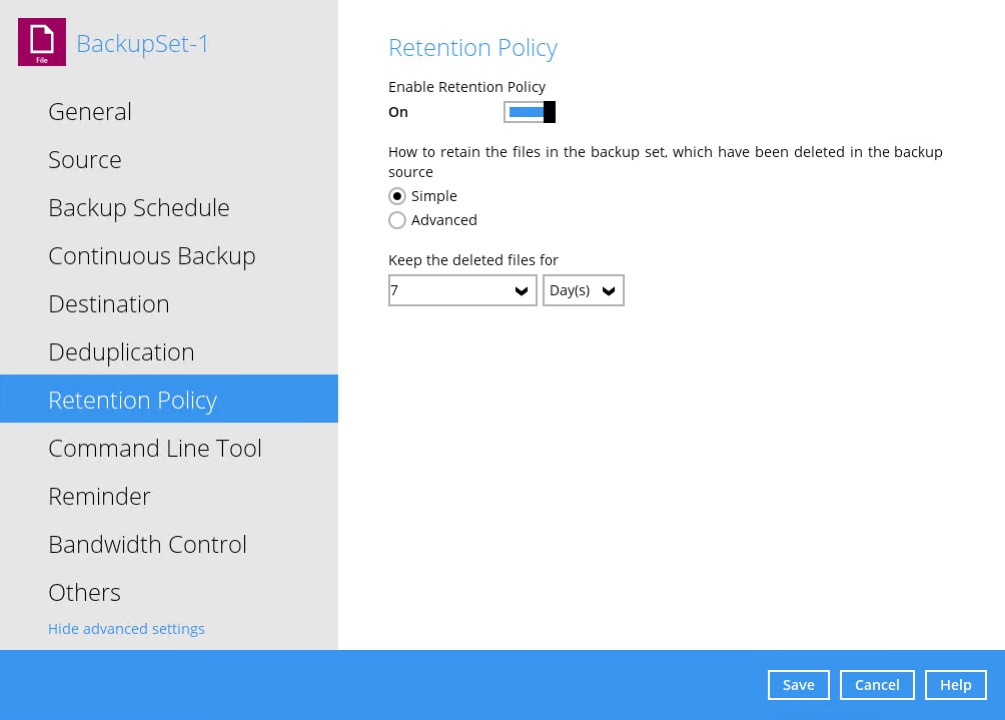Open the Continuous Backup section
1005x720 pixels.
coord(151,256)
